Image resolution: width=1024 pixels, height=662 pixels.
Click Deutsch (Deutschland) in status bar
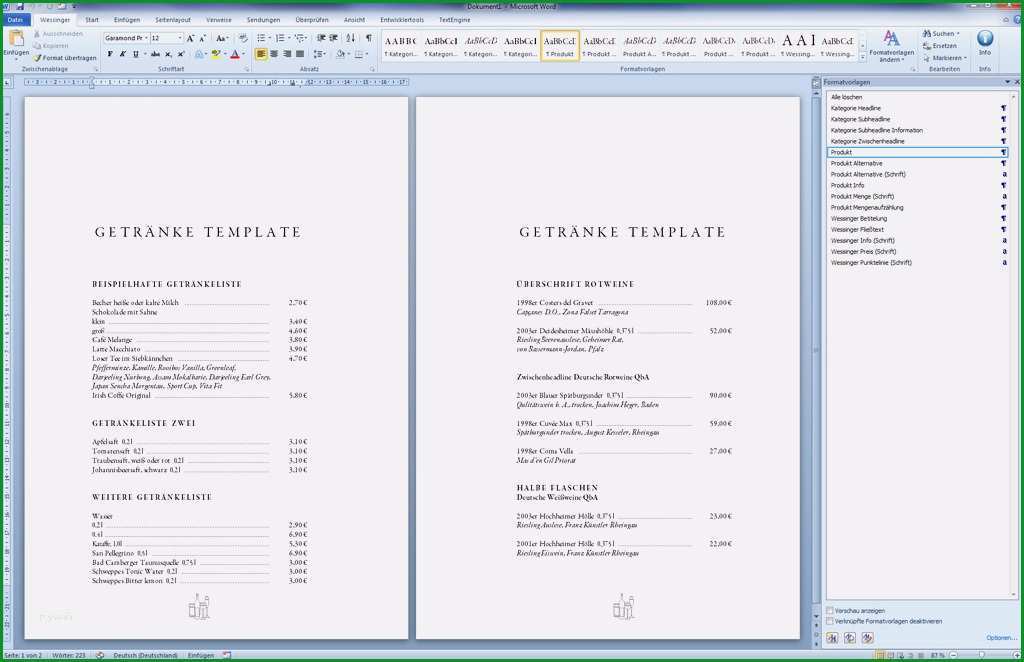[x=146, y=655]
